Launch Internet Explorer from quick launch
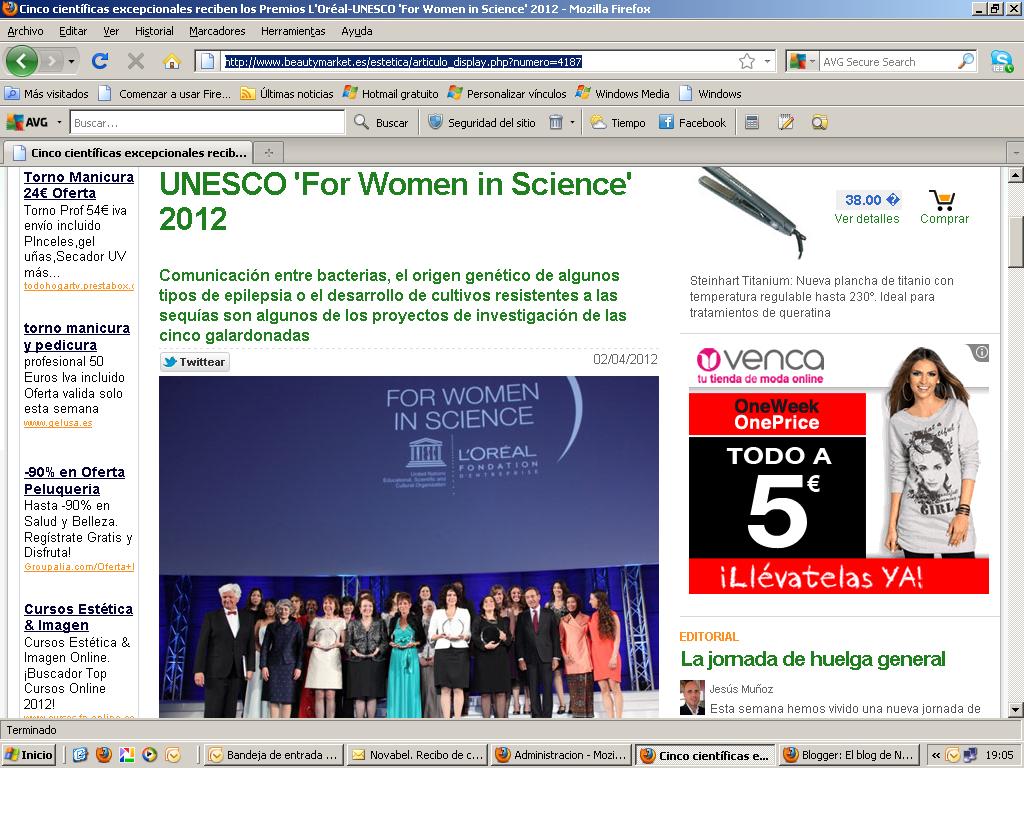Image resolution: width=1024 pixels, height=816 pixels. coord(80,755)
